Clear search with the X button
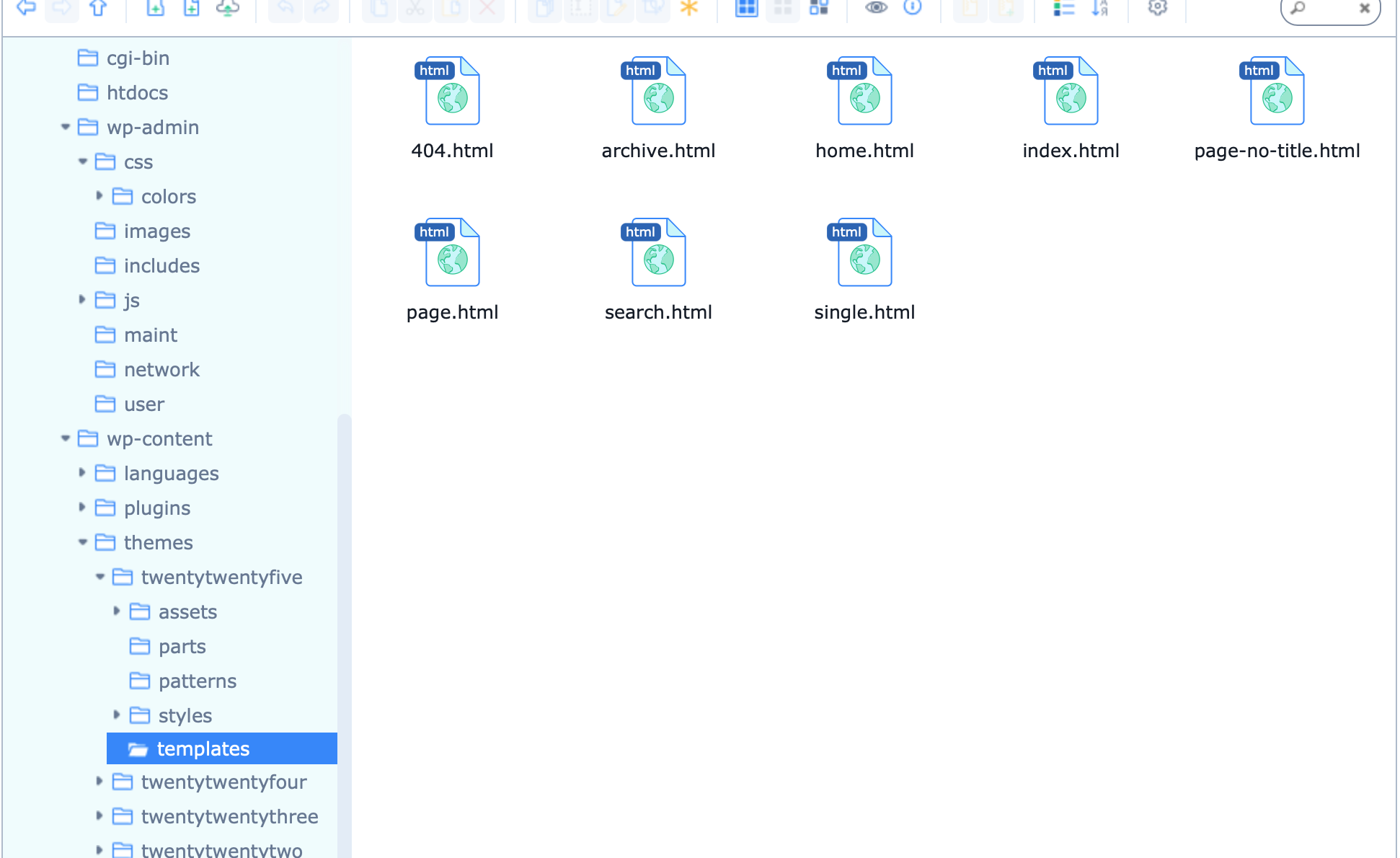1400x858 pixels. point(1364,9)
